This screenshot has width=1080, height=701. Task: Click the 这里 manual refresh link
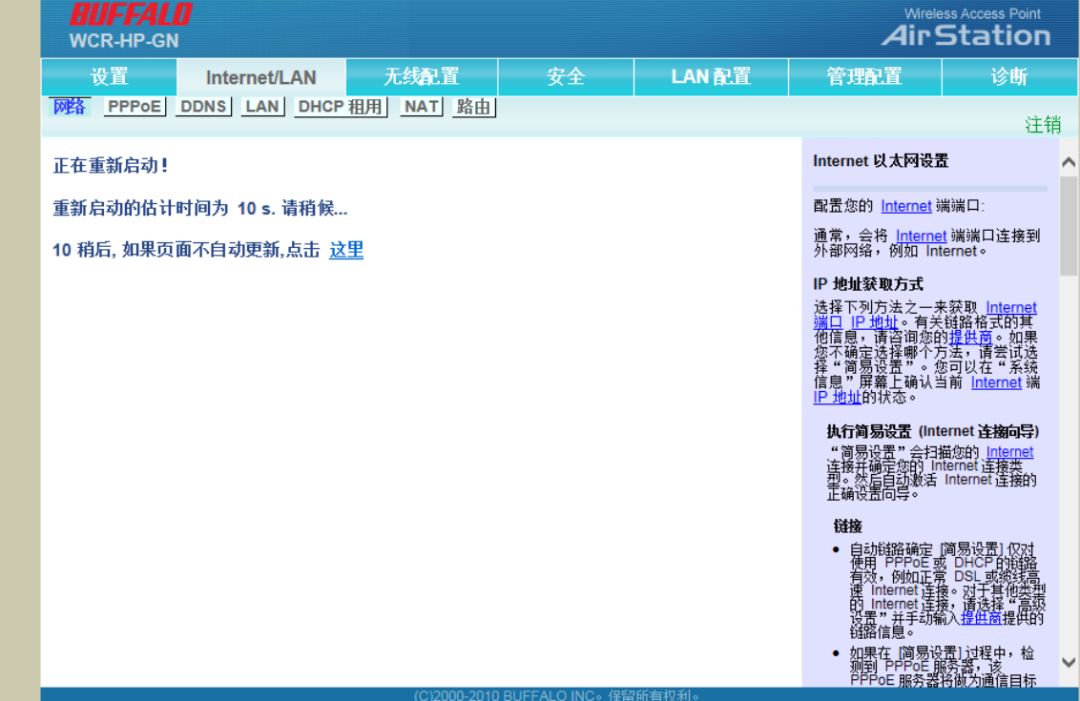345,251
